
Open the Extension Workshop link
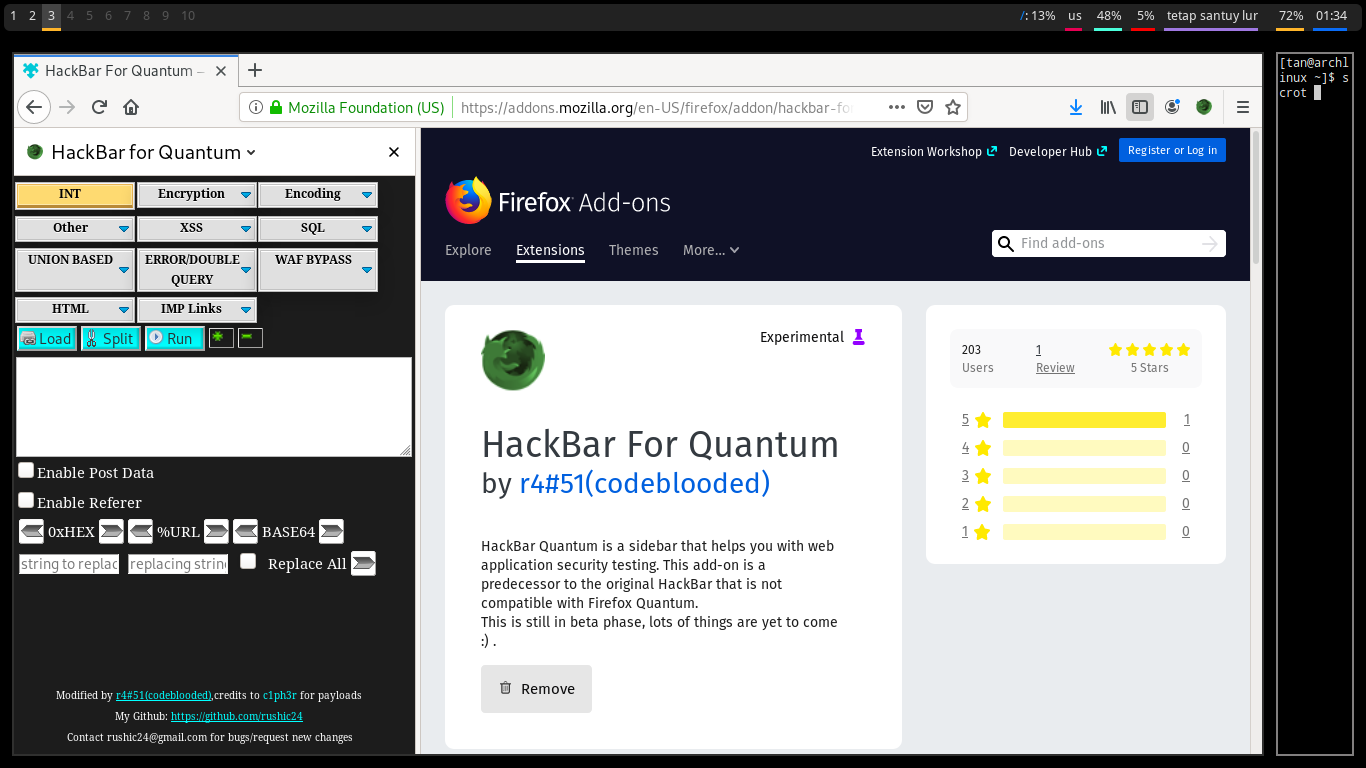pyautogui.click(x=934, y=151)
